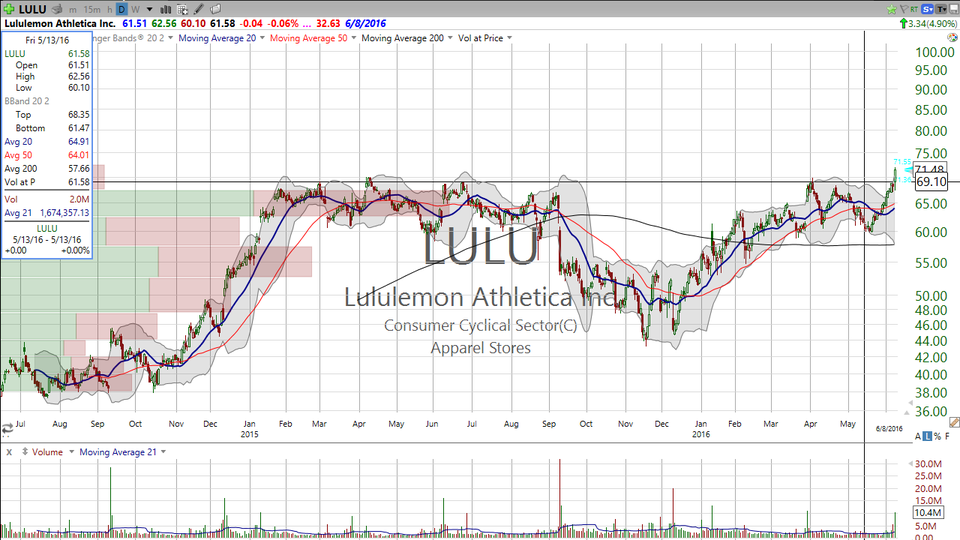Viewport: 960px width, 540px height.
Task: Select the 'L' logarithmic scale option
Action: click(928, 436)
